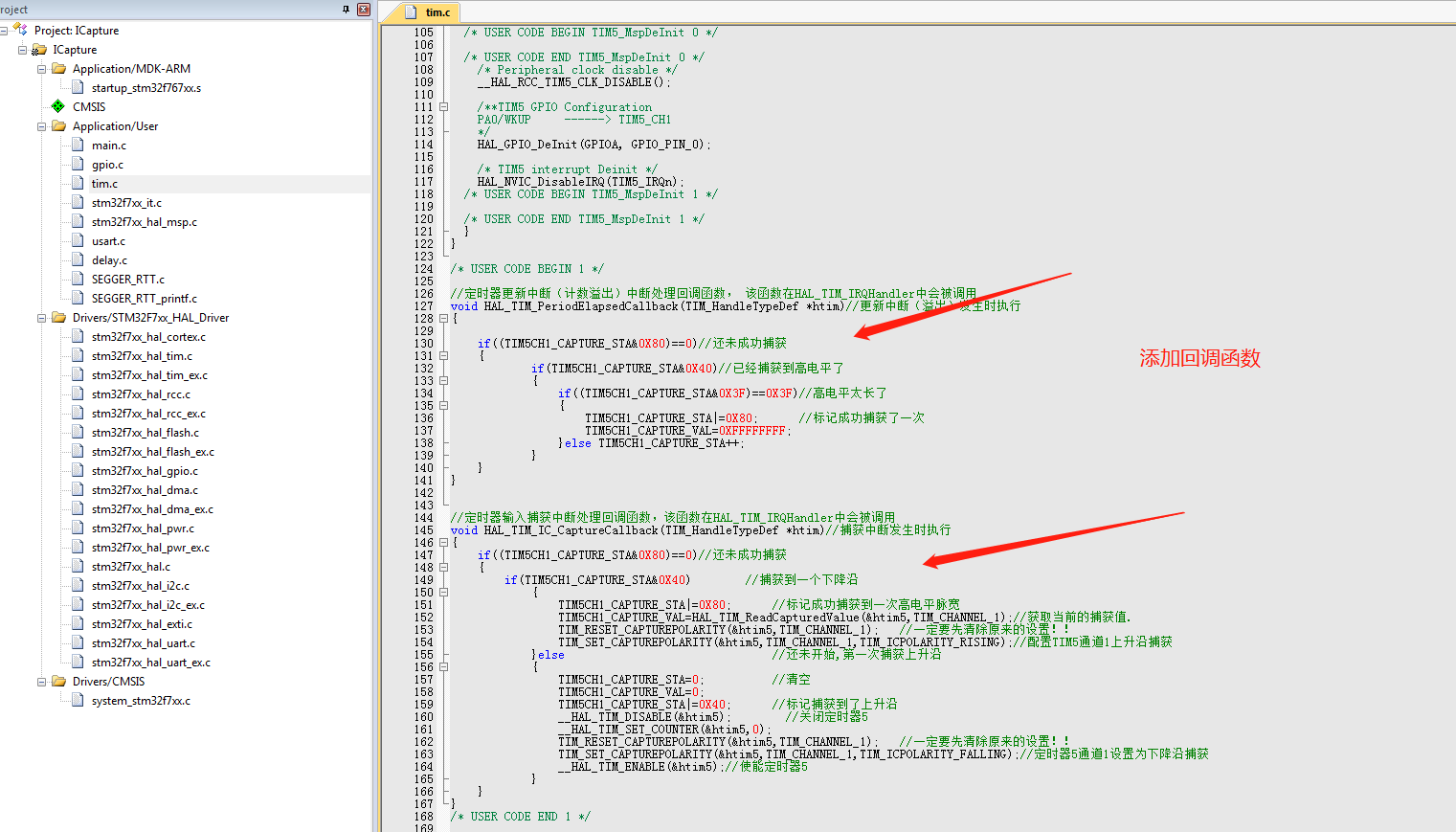
Task: Collapse the code fold at line 135
Action: click(444, 406)
